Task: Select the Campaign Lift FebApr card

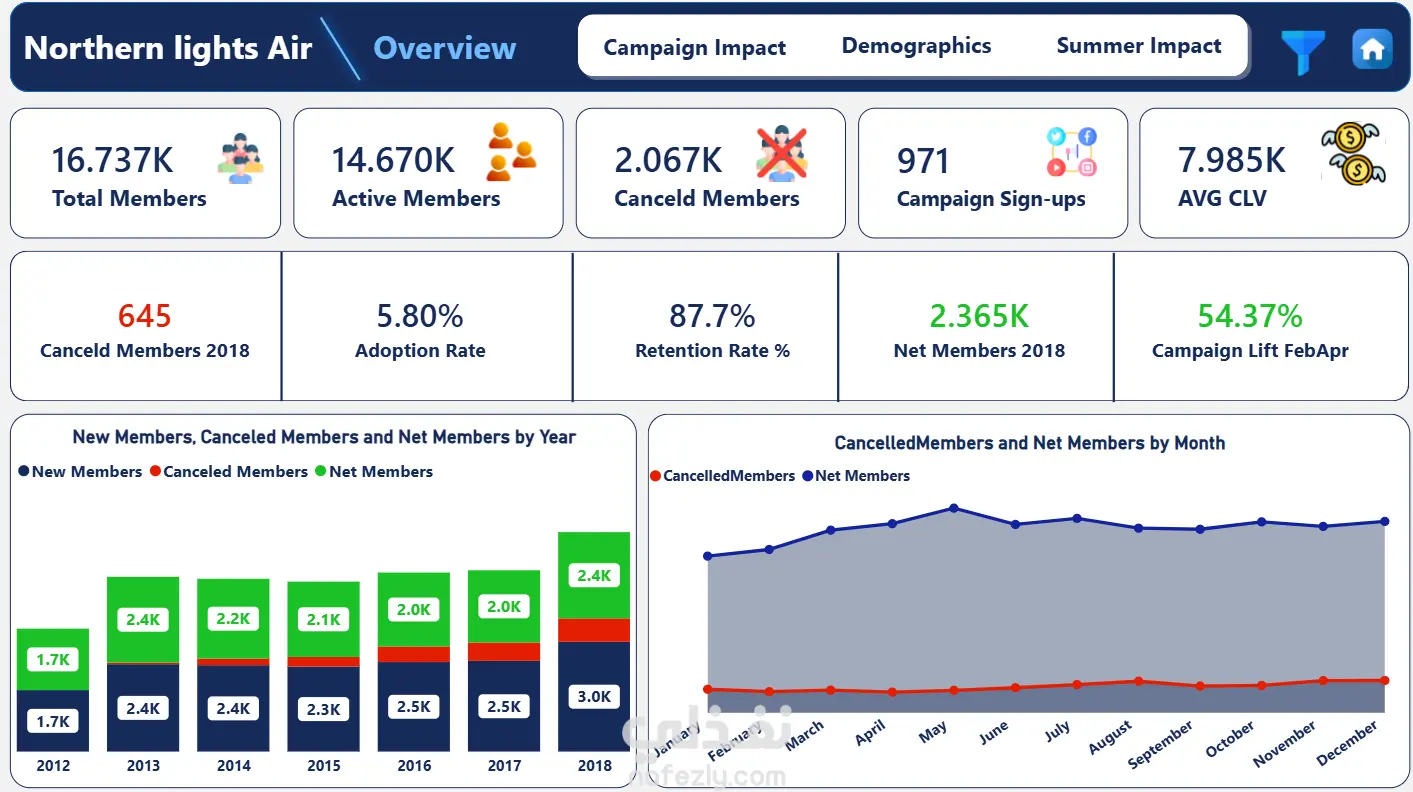Action: [x=1250, y=326]
